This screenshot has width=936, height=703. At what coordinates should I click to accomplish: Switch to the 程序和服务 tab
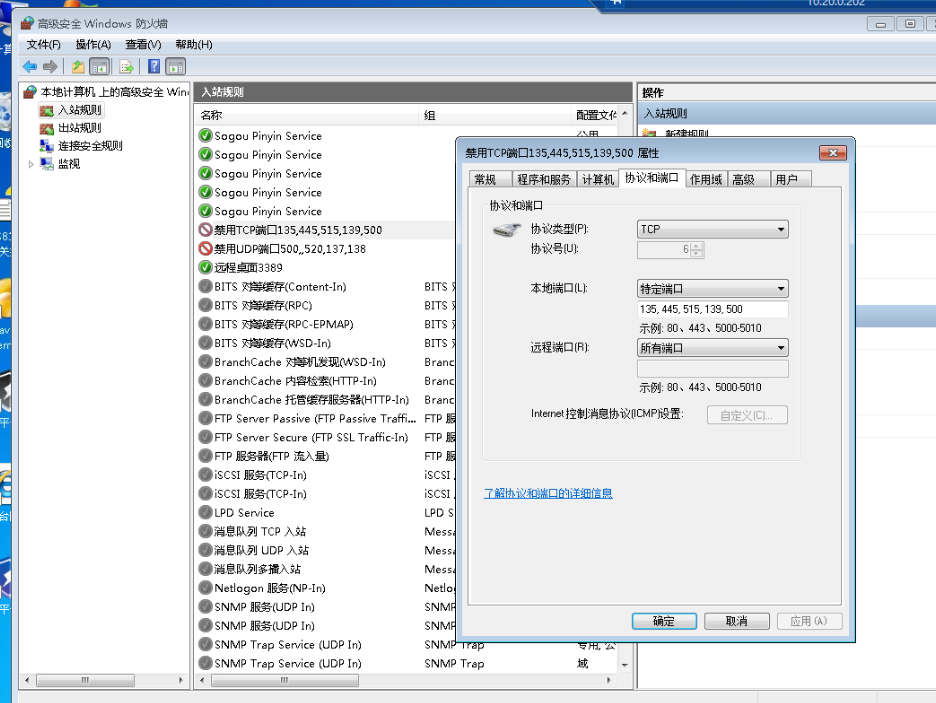pos(544,180)
